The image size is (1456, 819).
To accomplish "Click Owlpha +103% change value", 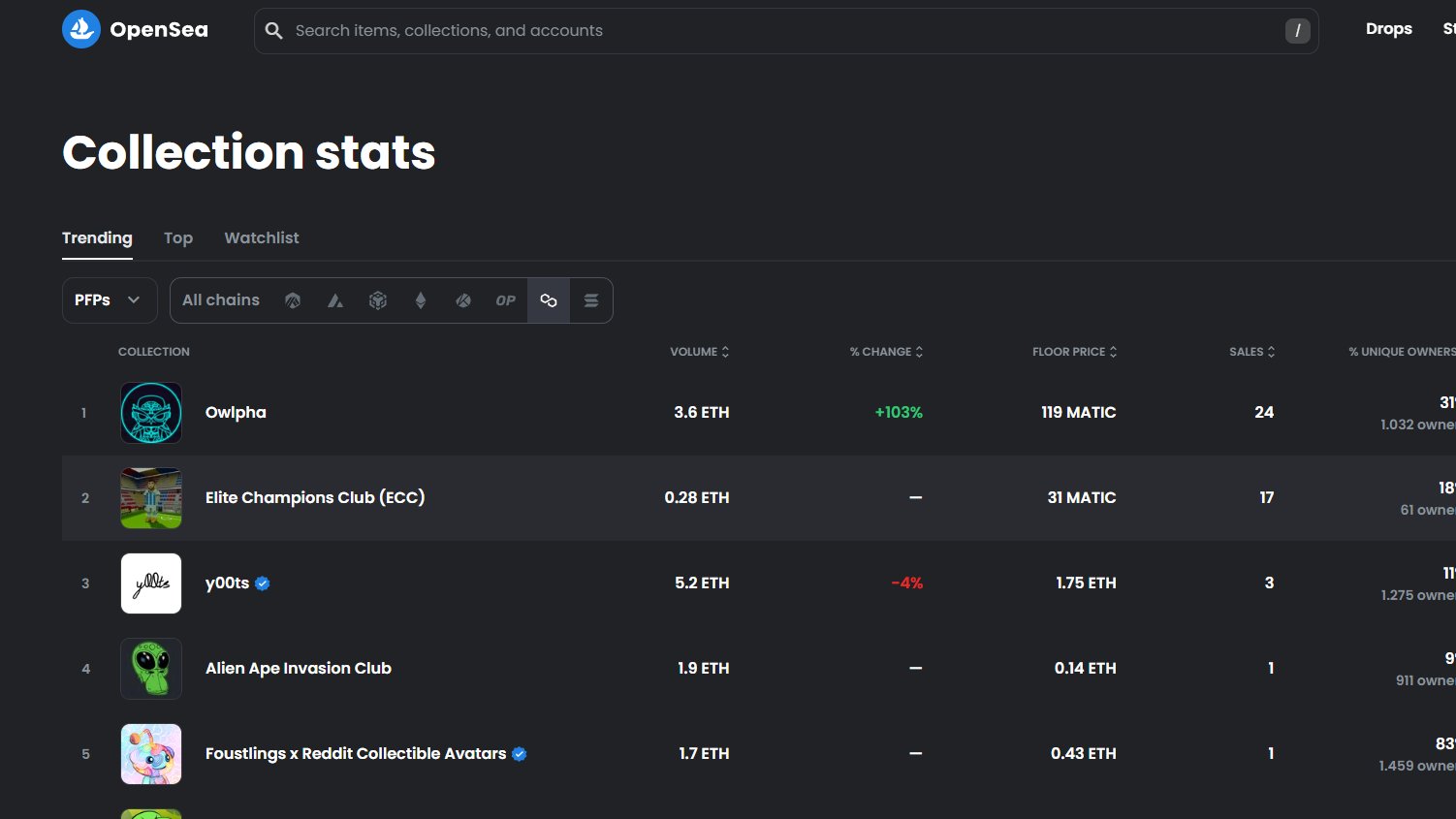I will coord(899,413).
